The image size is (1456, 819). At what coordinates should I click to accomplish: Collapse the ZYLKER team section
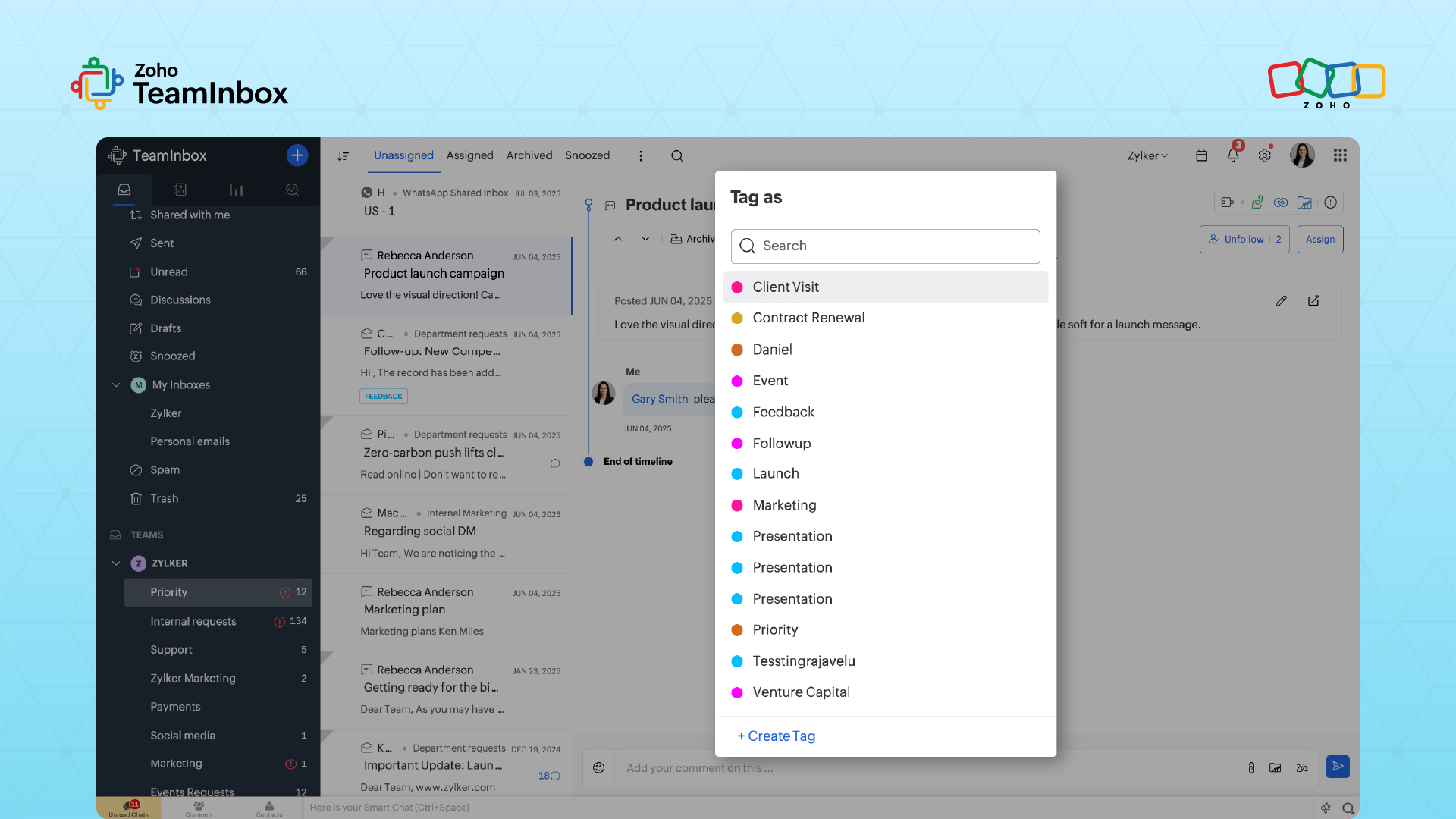click(116, 563)
